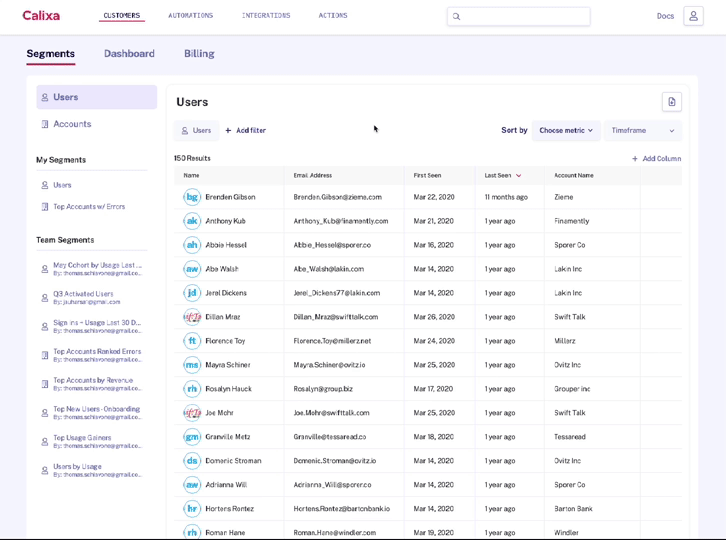The image size is (726, 540).
Task: Click the Tessaread account cell
Action: pyautogui.click(x=570, y=437)
